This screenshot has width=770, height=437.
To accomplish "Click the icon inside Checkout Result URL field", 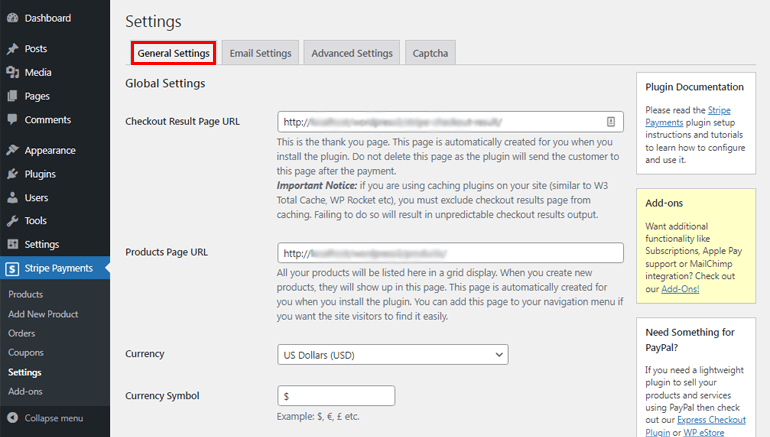I will pyautogui.click(x=610, y=122).
